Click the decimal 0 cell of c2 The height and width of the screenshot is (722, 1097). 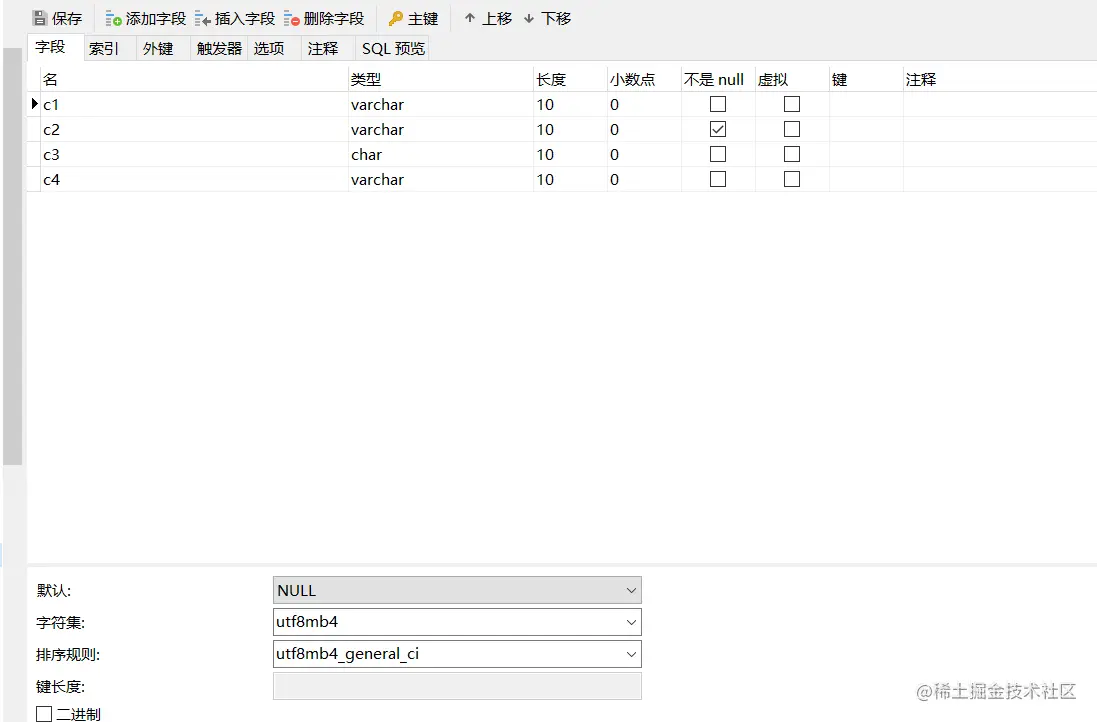tap(644, 129)
